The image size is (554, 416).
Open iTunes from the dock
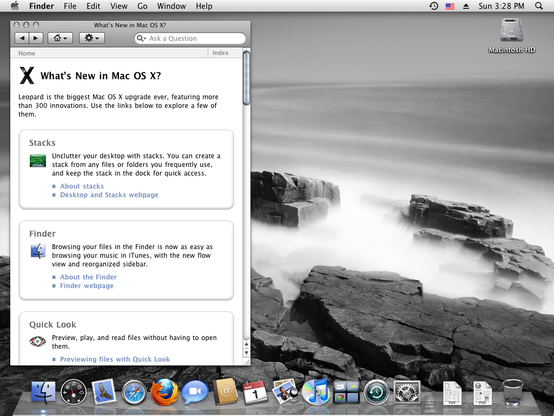[316, 392]
